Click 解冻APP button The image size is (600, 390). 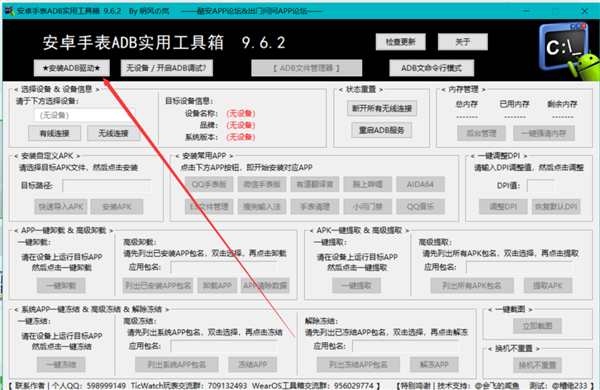tap(434, 364)
